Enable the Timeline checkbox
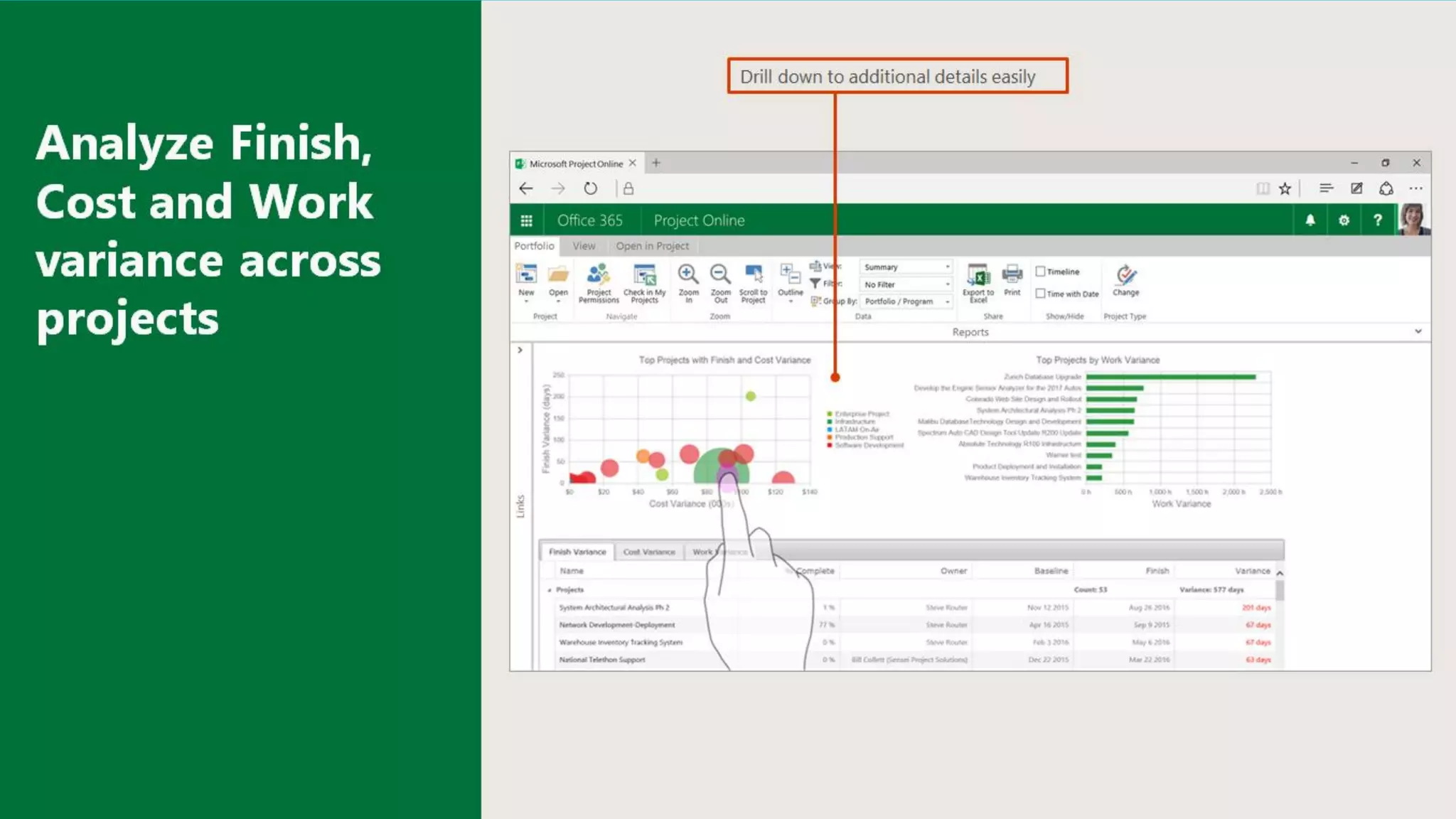This screenshot has width=1456, height=819. coord(1040,272)
